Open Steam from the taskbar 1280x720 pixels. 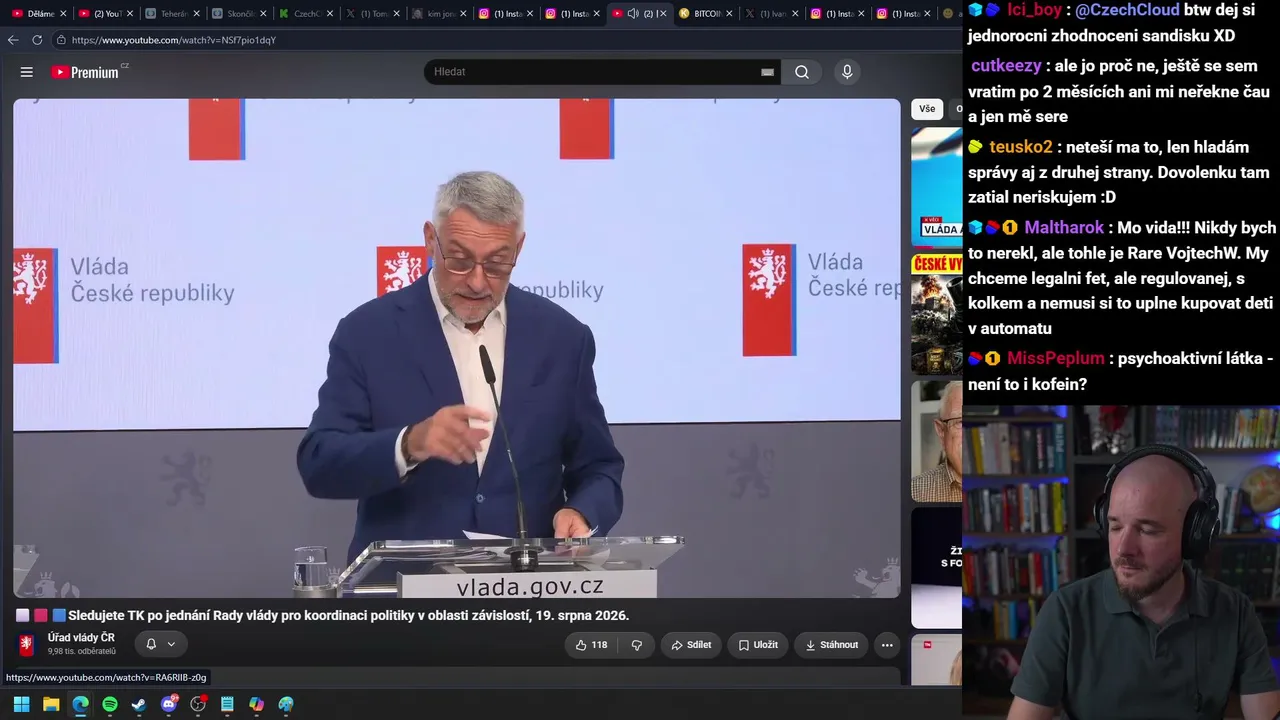[x=139, y=704]
